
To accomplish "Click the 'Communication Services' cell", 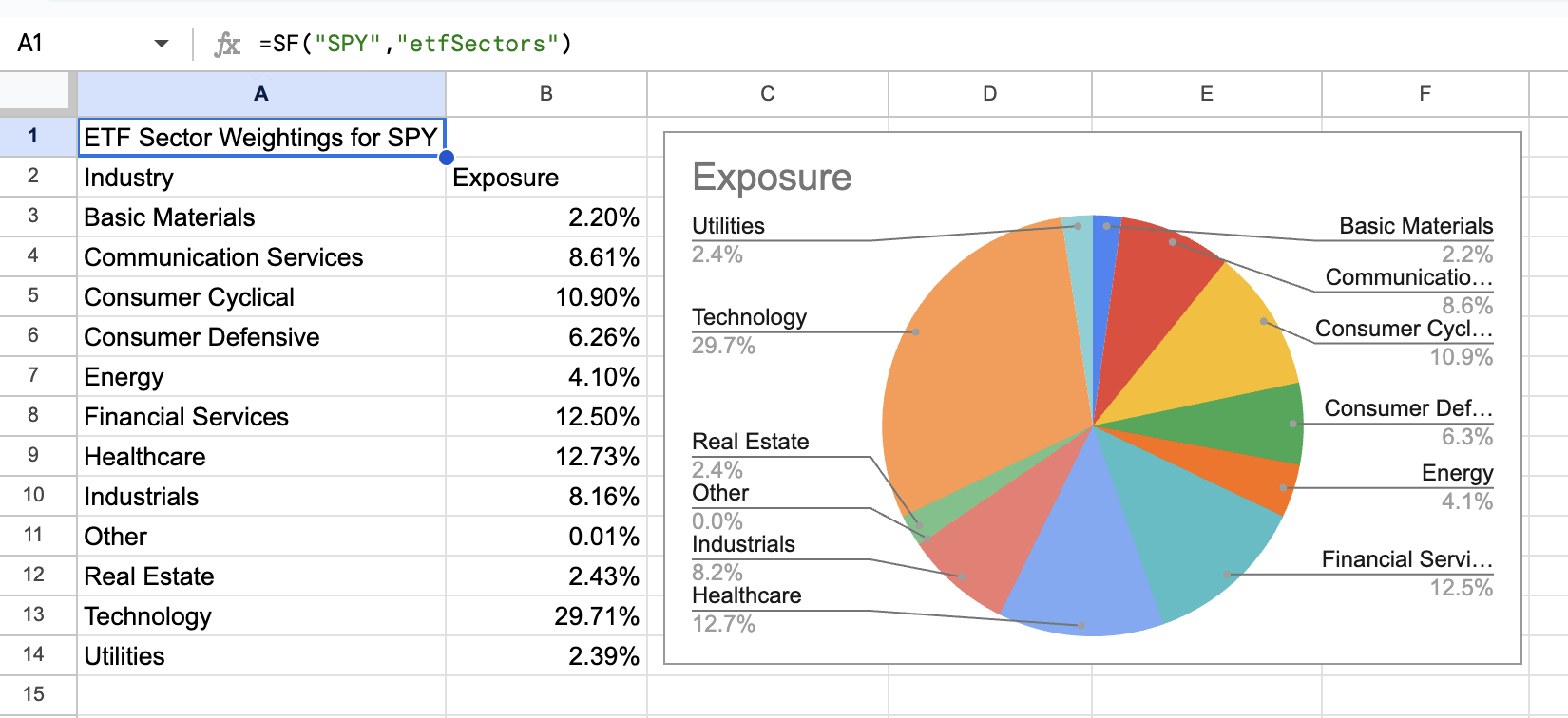I will (261, 257).
